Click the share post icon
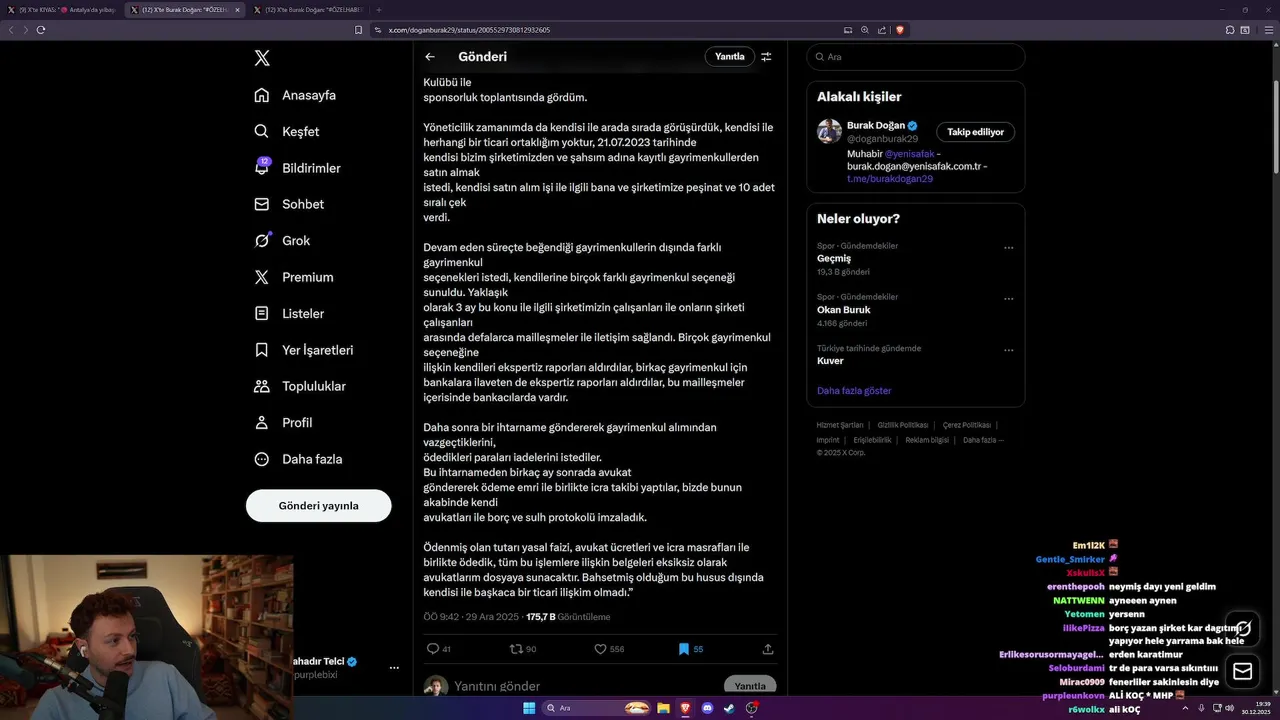1280x720 pixels. pyautogui.click(x=768, y=649)
